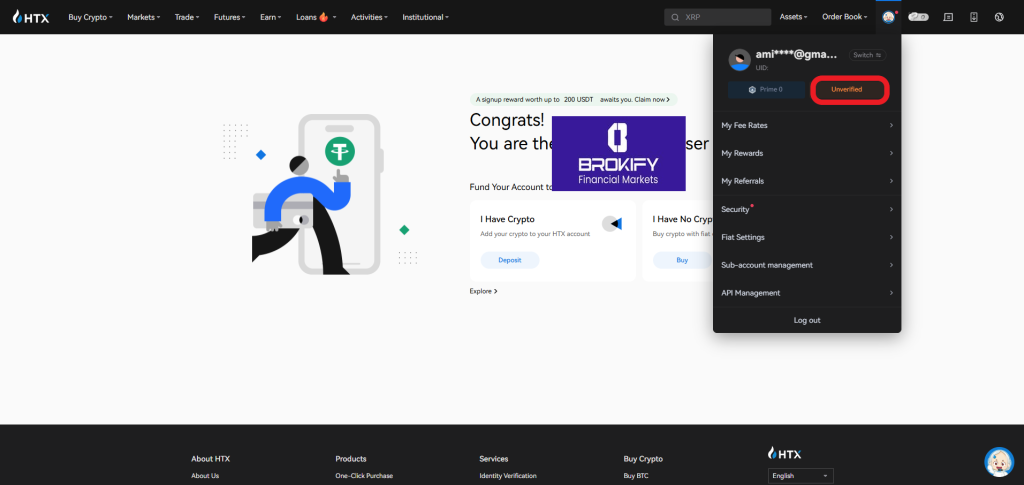This screenshot has width=1024, height=485.
Task: Click the HTX logo in the header
Action: [x=30, y=17]
